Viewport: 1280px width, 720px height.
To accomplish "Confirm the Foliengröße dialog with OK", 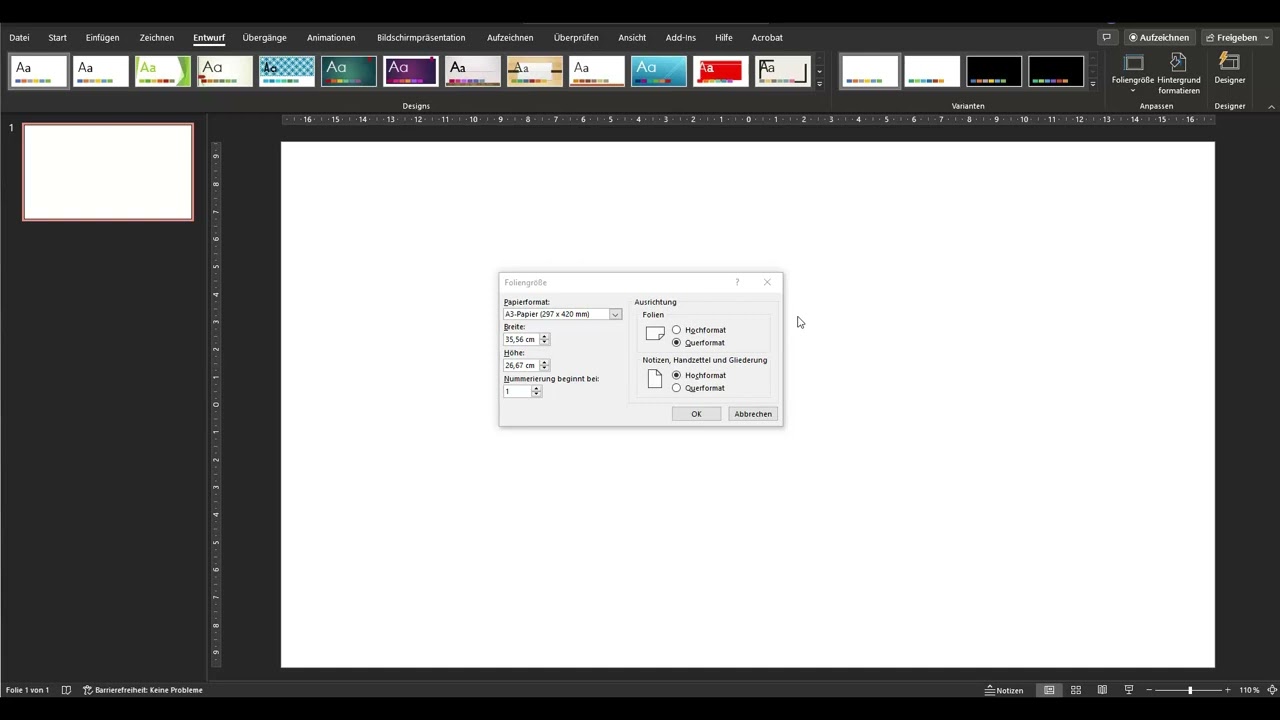I will click(696, 414).
